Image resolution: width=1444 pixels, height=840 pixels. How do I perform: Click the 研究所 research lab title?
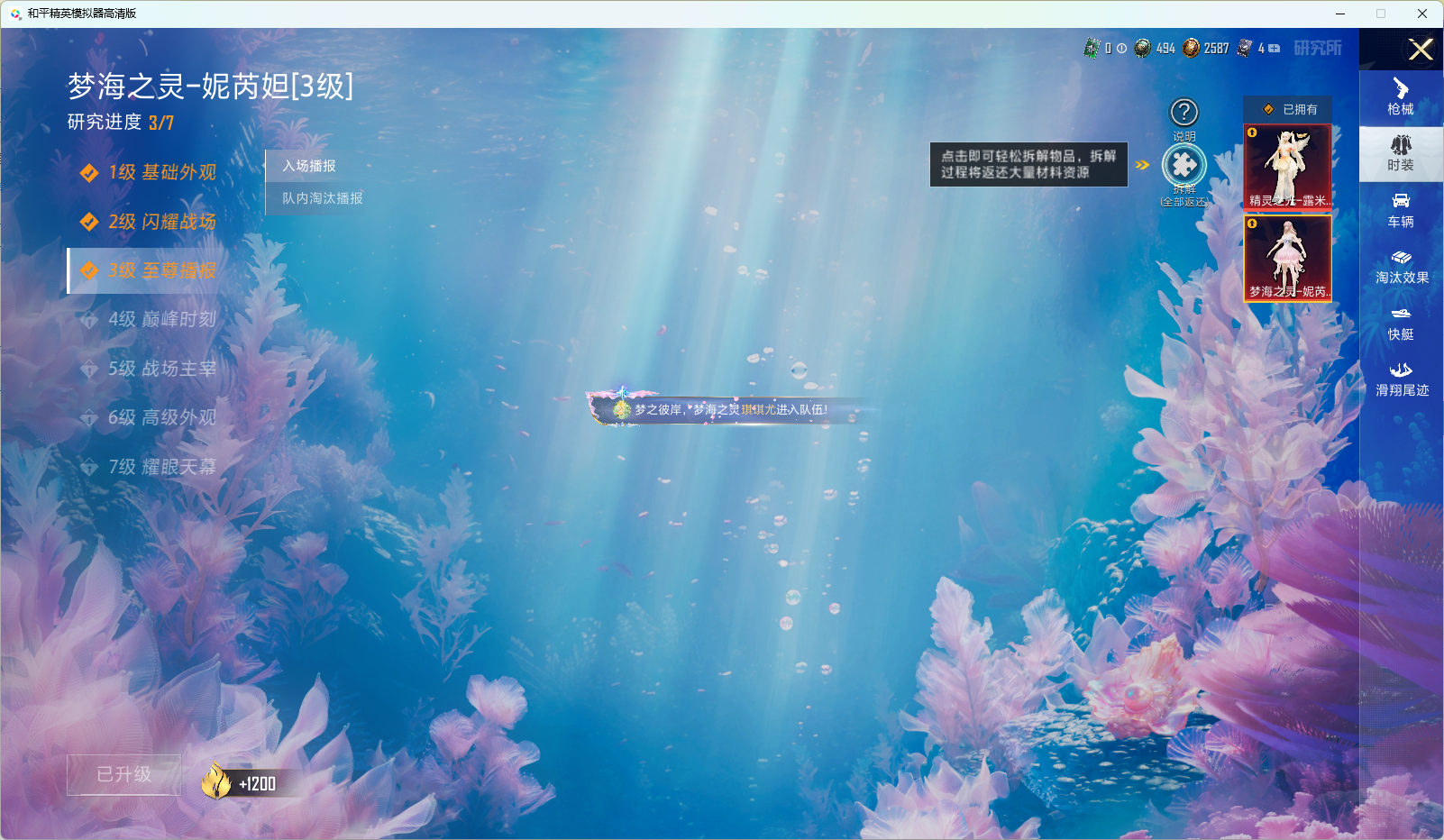click(x=1318, y=48)
